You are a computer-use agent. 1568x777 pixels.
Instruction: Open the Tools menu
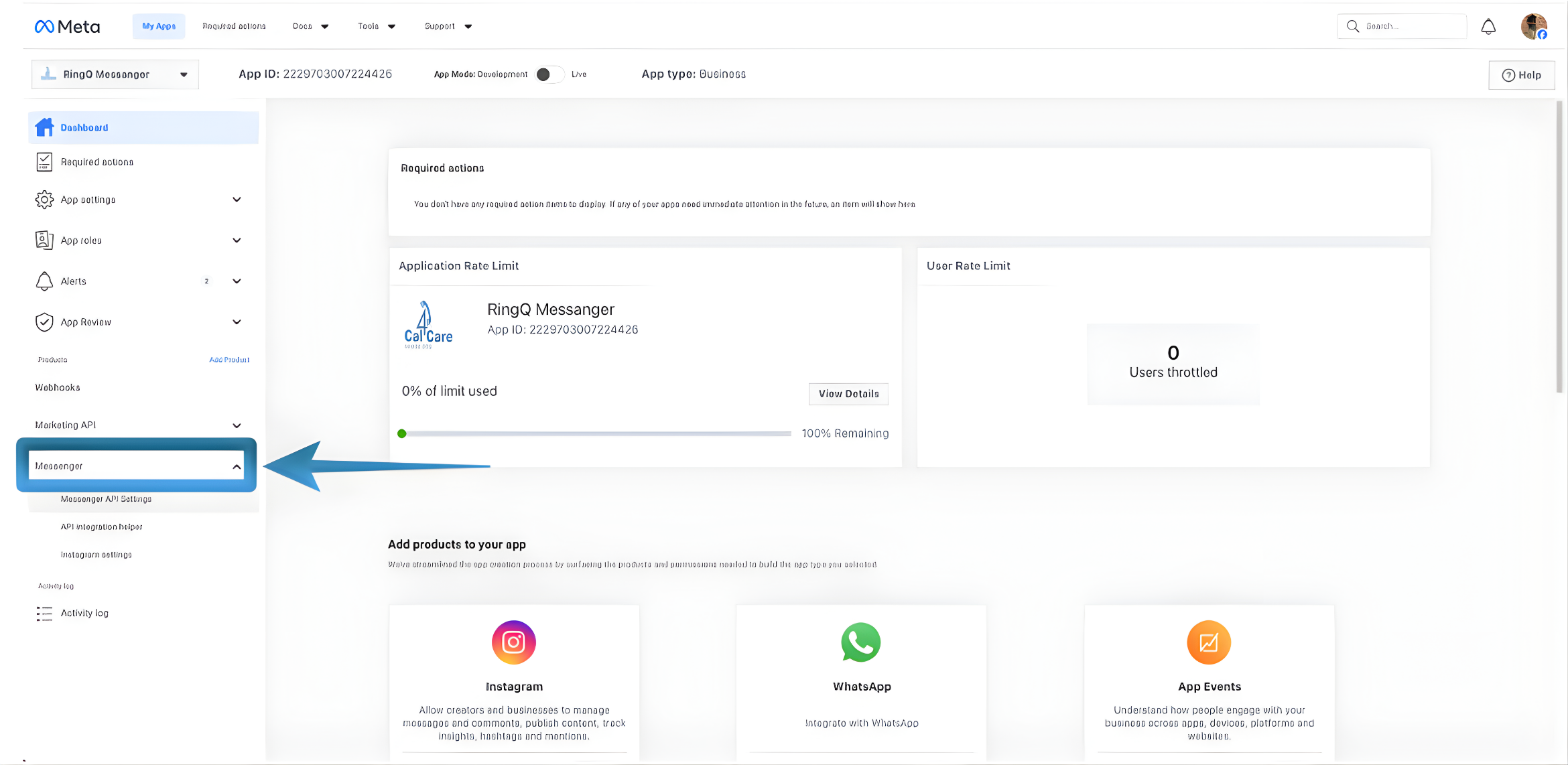click(376, 26)
